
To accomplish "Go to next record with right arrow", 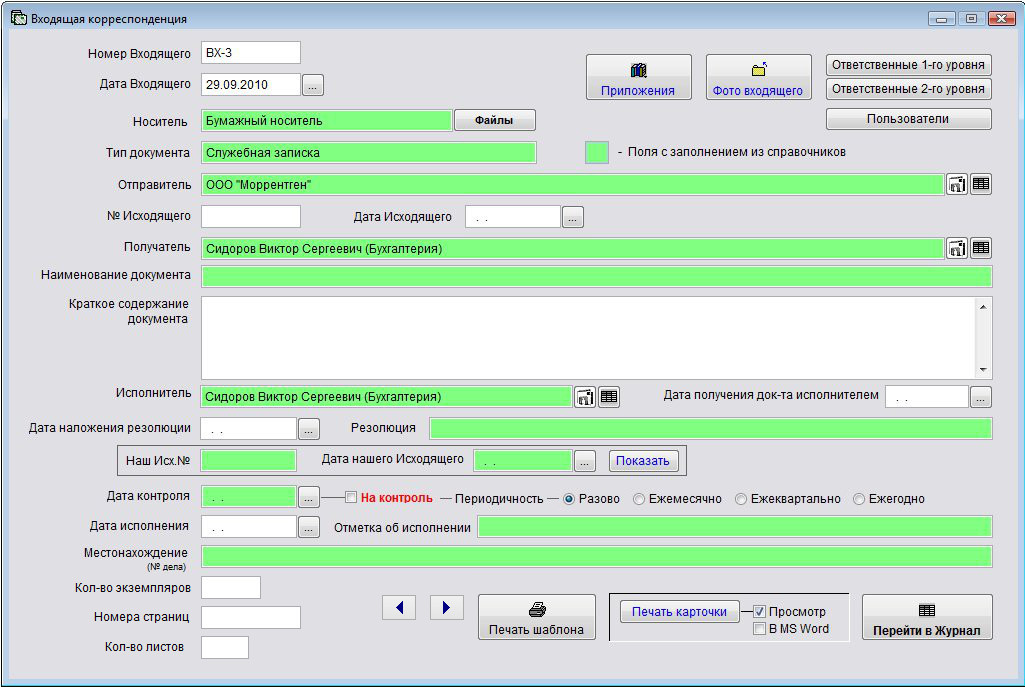I will click(447, 607).
